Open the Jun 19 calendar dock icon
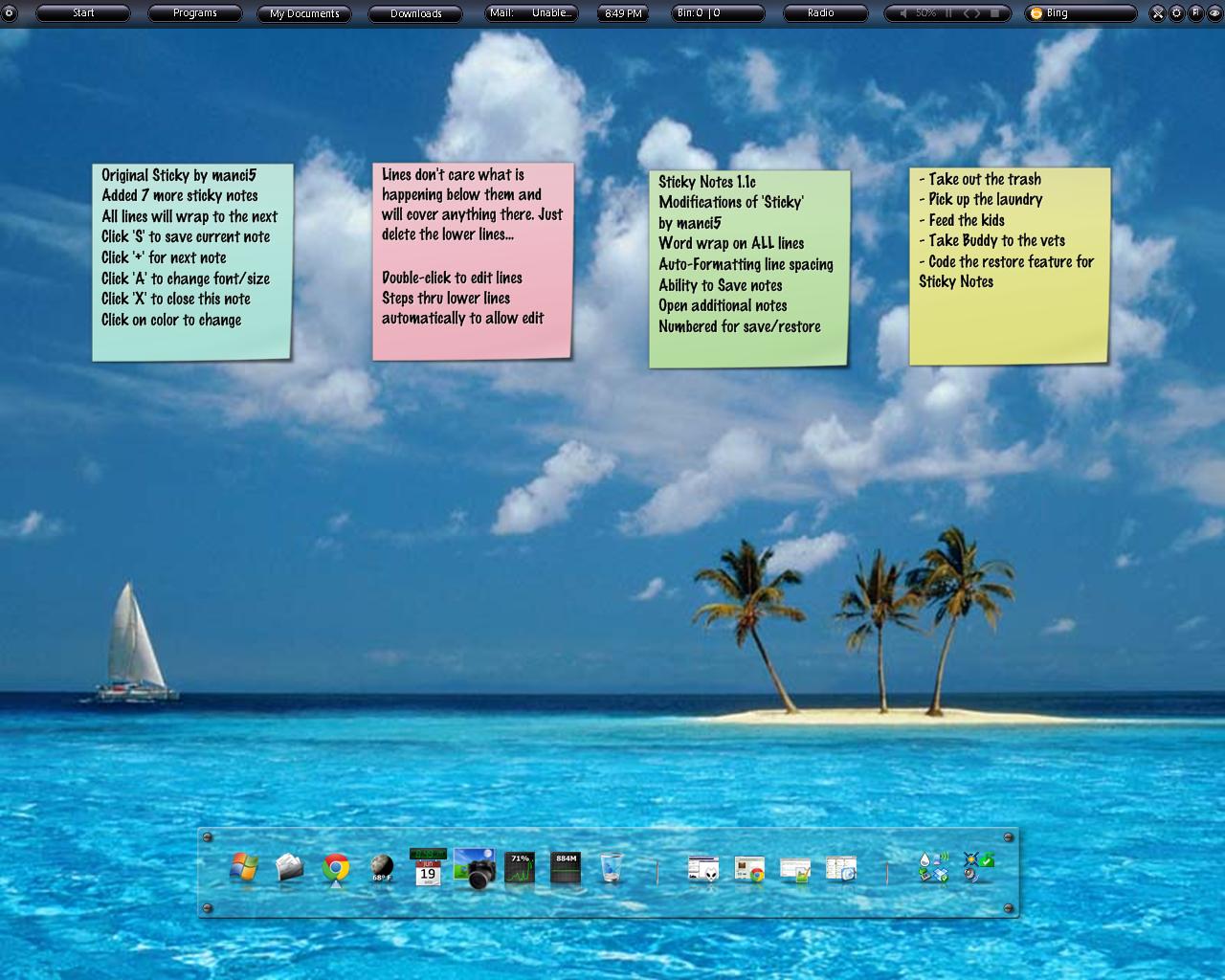The width and height of the screenshot is (1225, 980). coord(427,871)
